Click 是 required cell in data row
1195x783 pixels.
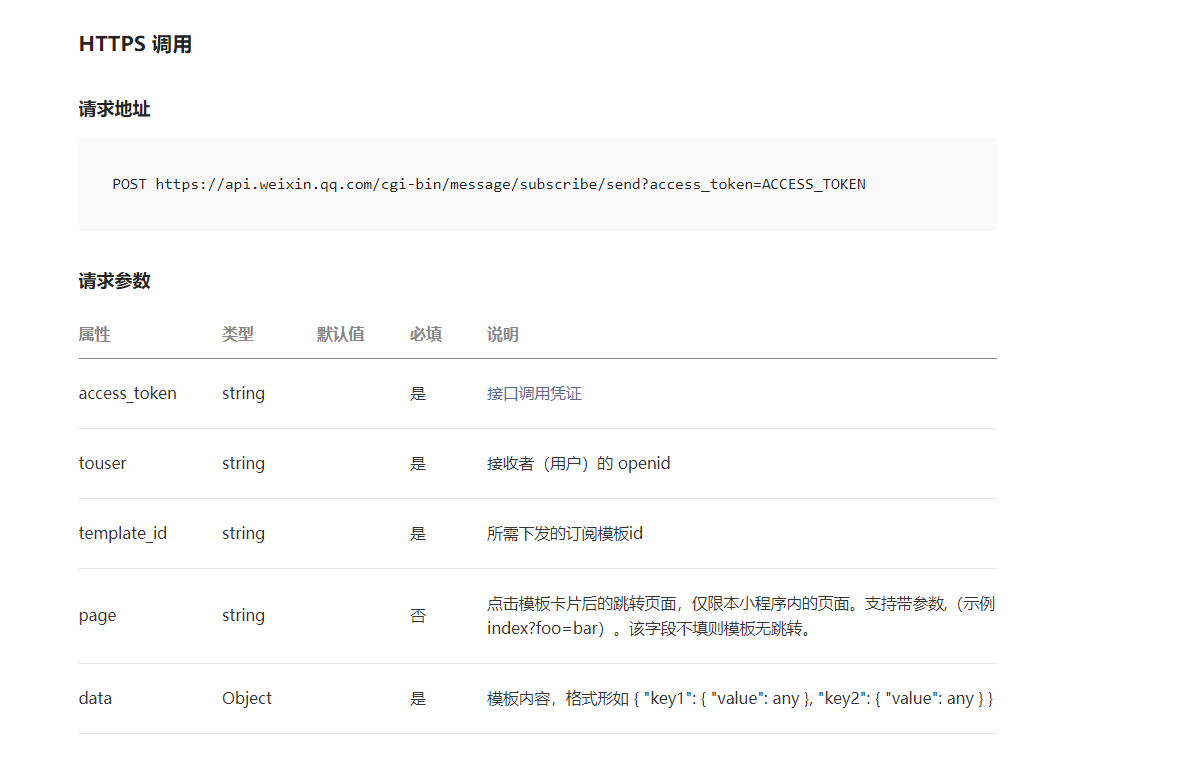tap(418, 698)
